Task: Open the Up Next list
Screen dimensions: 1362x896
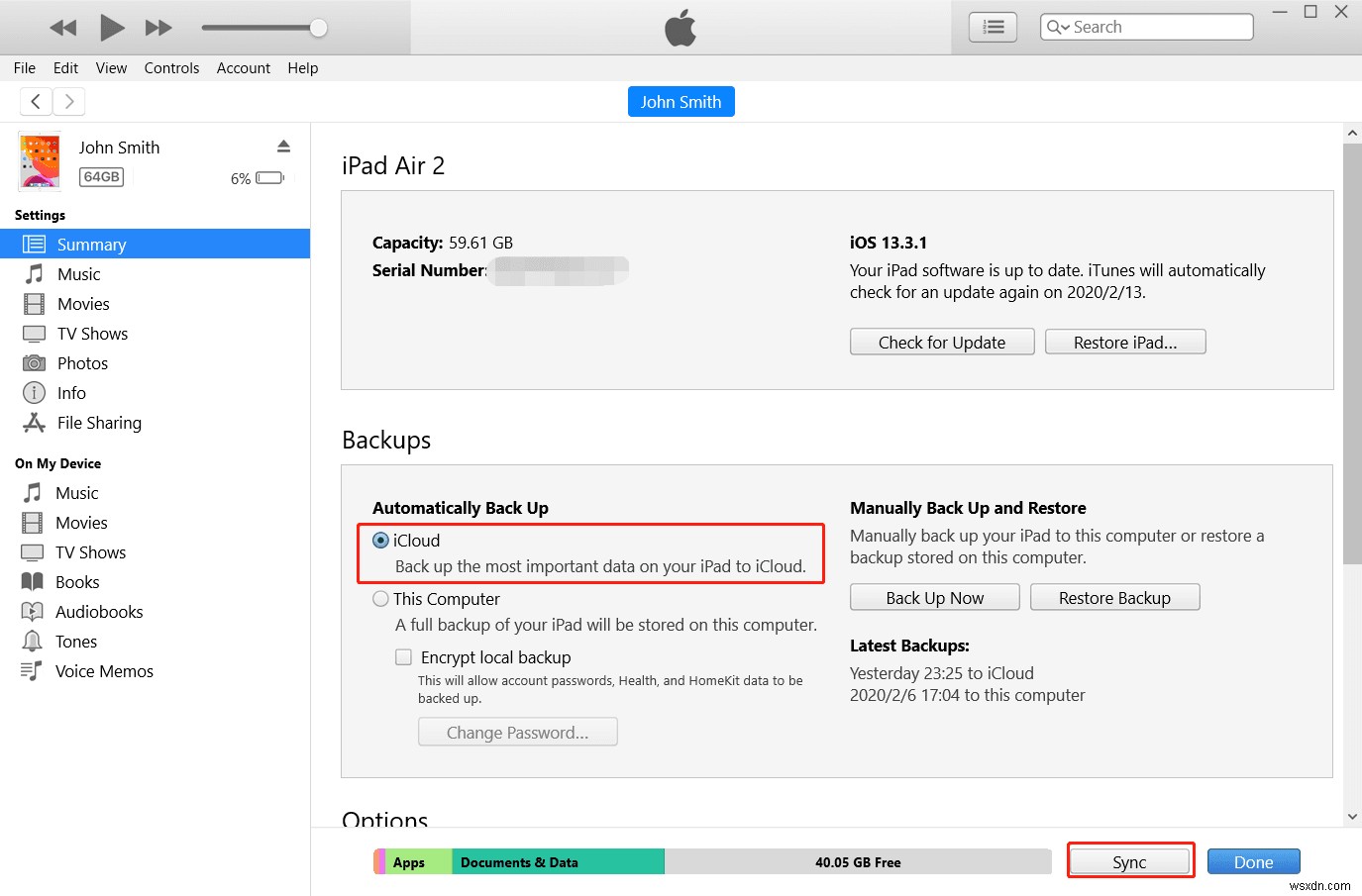Action: pyautogui.click(x=992, y=27)
